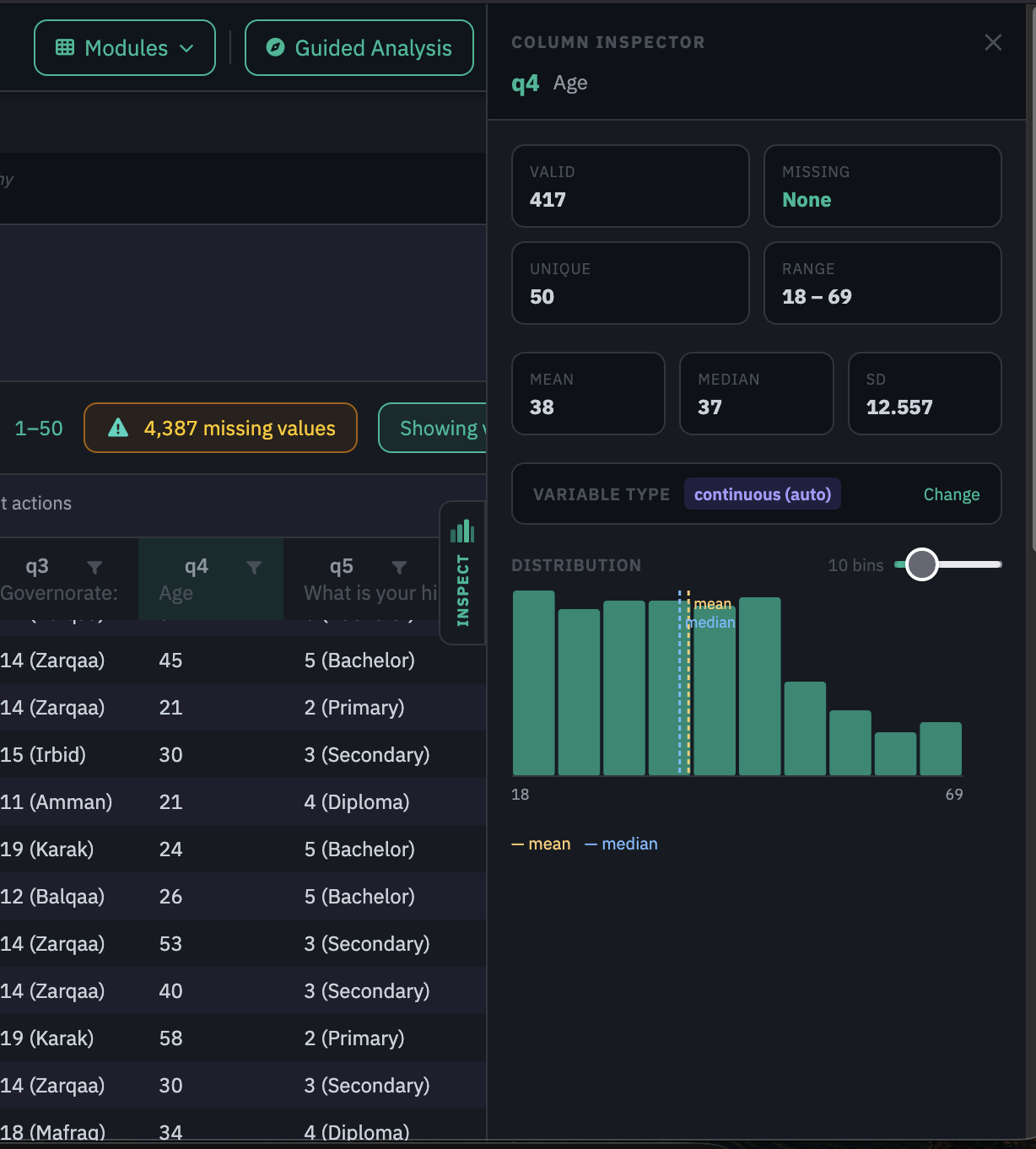Click the RANGE 18 – 69 card
The height and width of the screenshot is (1149, 1036).
pyautogui.click(x=882, y=283)
